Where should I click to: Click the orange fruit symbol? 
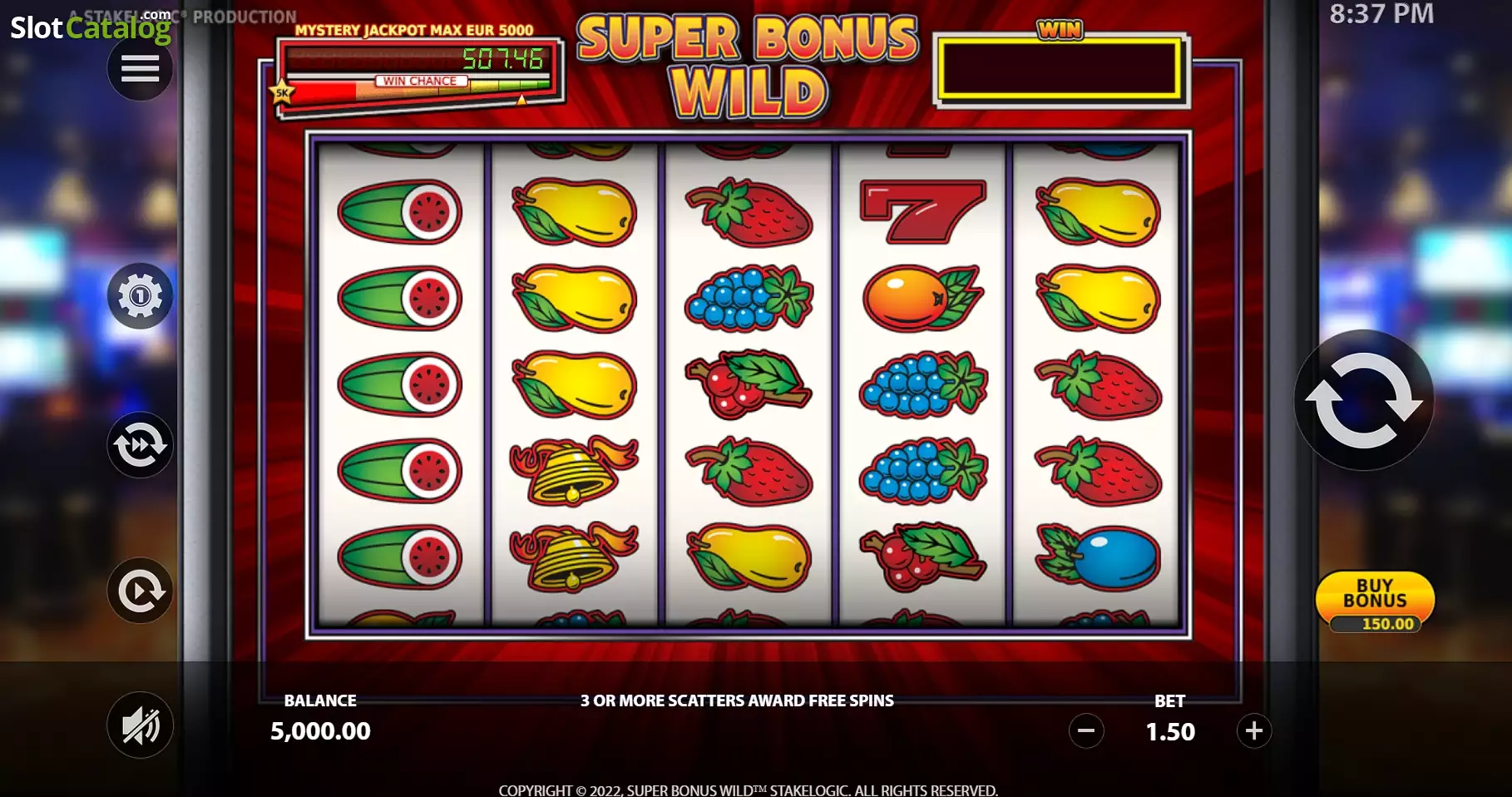922,298
